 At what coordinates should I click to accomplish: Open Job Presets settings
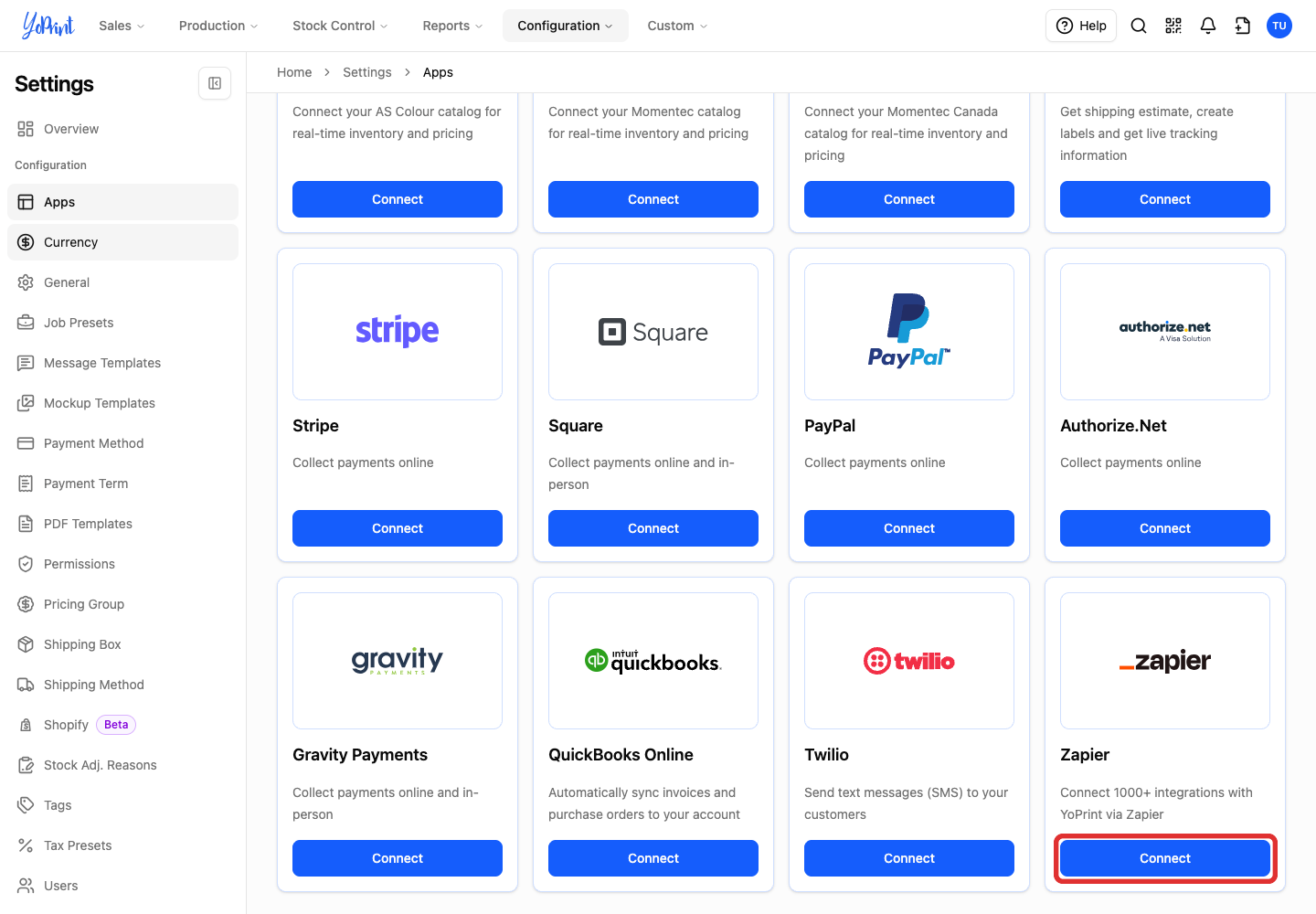click(122, 323)
